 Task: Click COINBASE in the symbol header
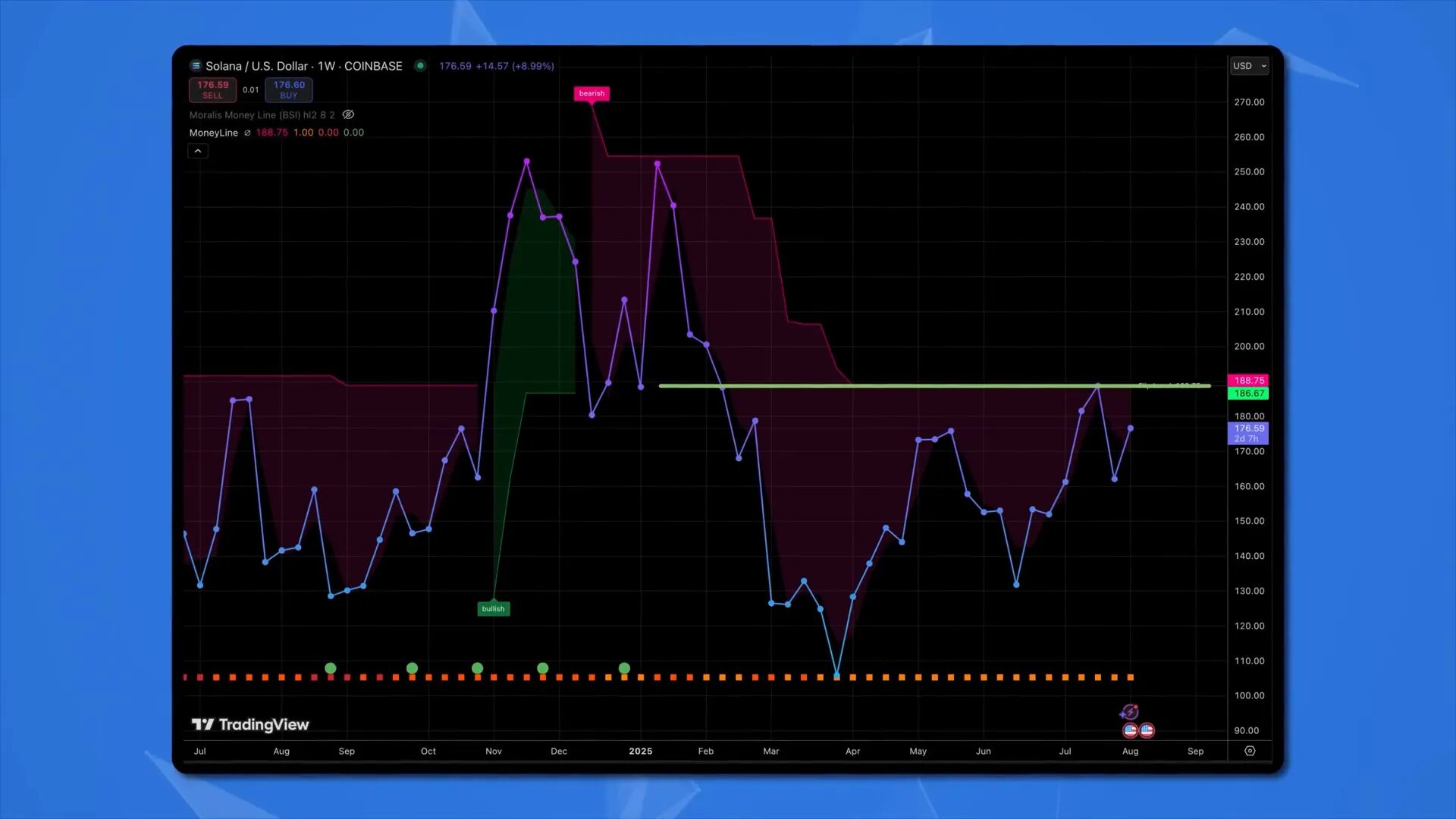(x=374, y=66)
